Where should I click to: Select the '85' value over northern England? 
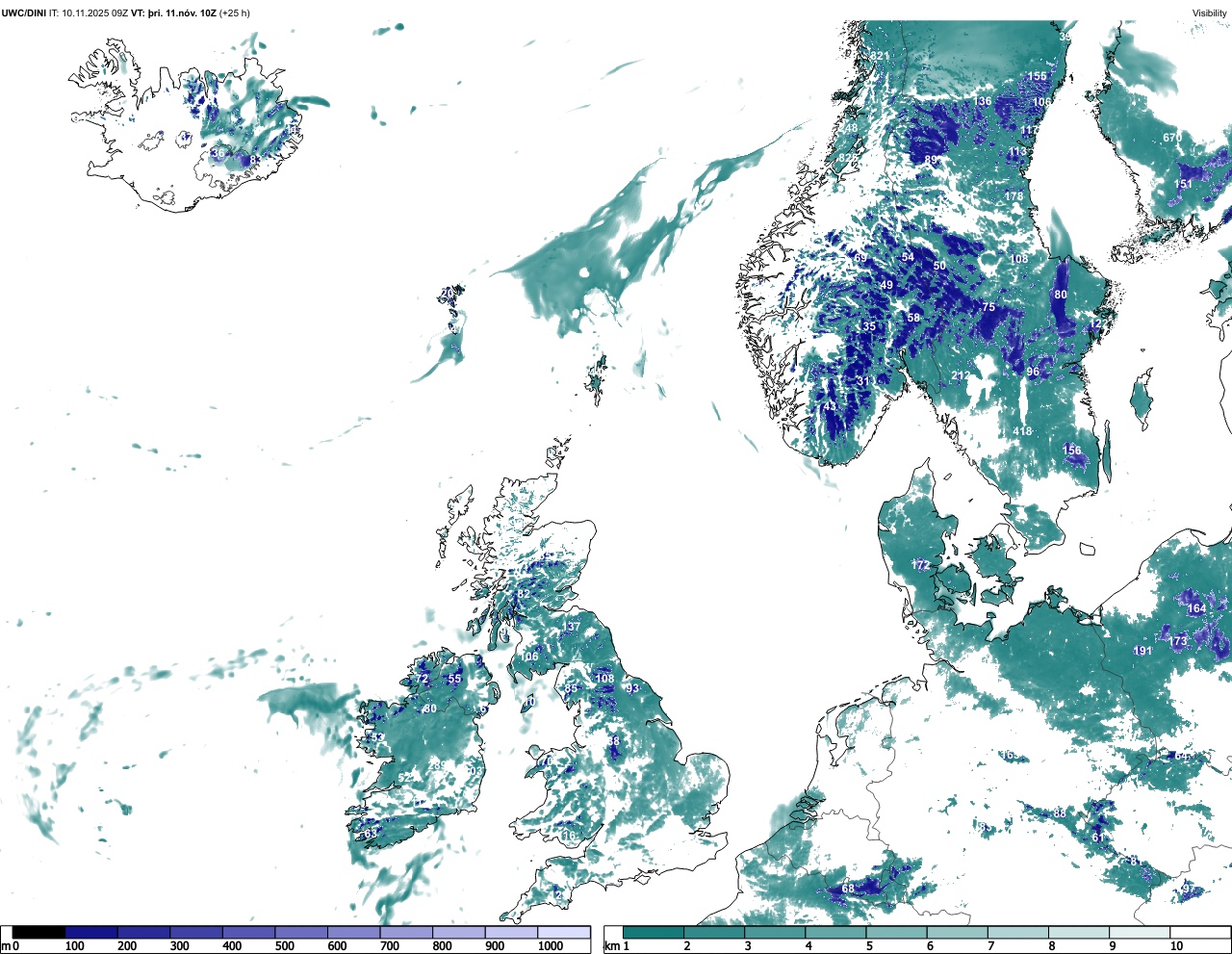point(572,688)
